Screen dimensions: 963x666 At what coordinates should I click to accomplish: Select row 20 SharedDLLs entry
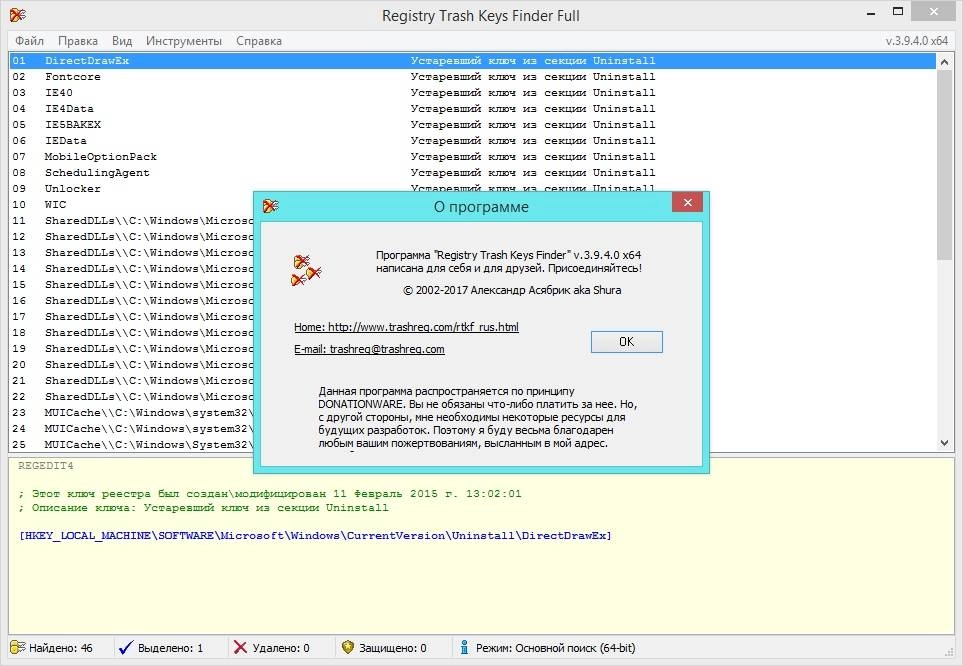pyautogui.click(x=131, y=364)
